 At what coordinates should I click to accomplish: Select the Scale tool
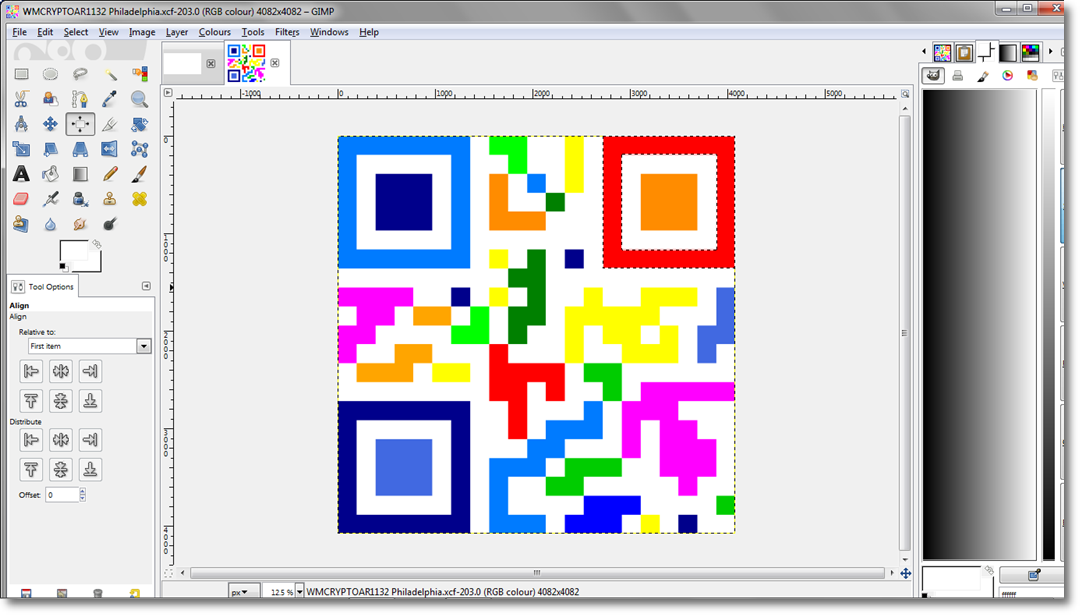tap(21, 149)
